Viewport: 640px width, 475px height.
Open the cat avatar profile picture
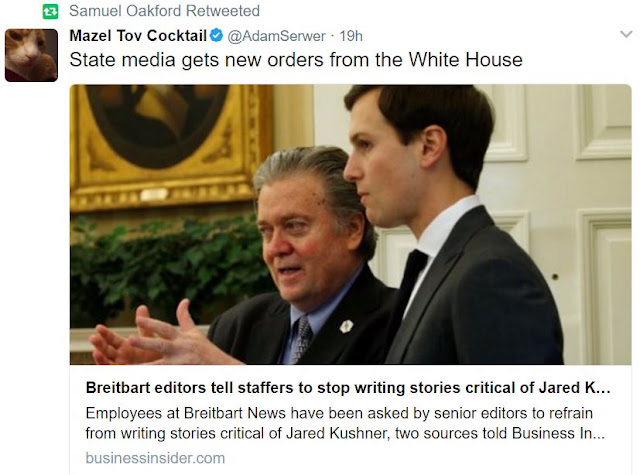[31, 55]
